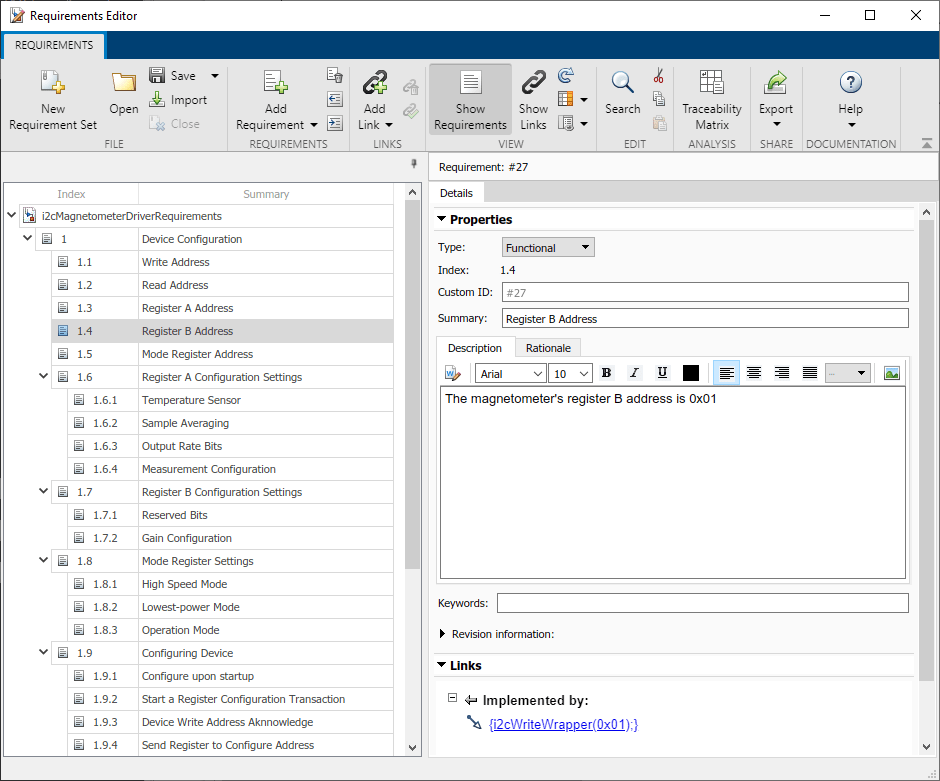This screenshot has height=781, width=940.
Task: Insert image into description editor
Action: pyautogui.click(x=892, y=373)
